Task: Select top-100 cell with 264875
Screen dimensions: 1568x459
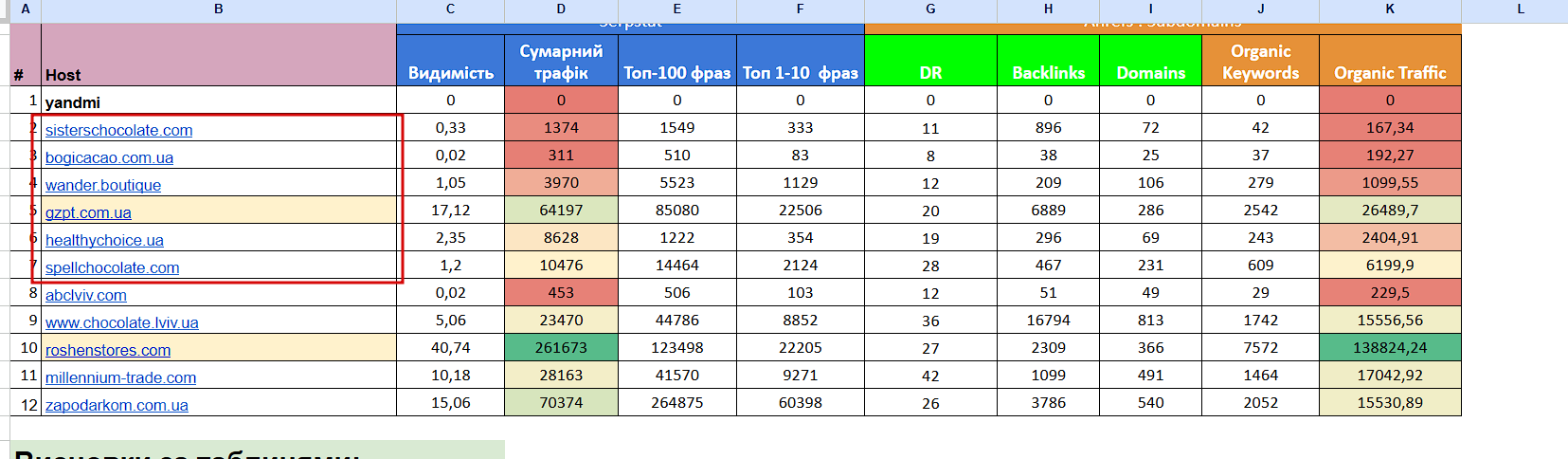Action: pyautogui.click(x=676, y=402)
